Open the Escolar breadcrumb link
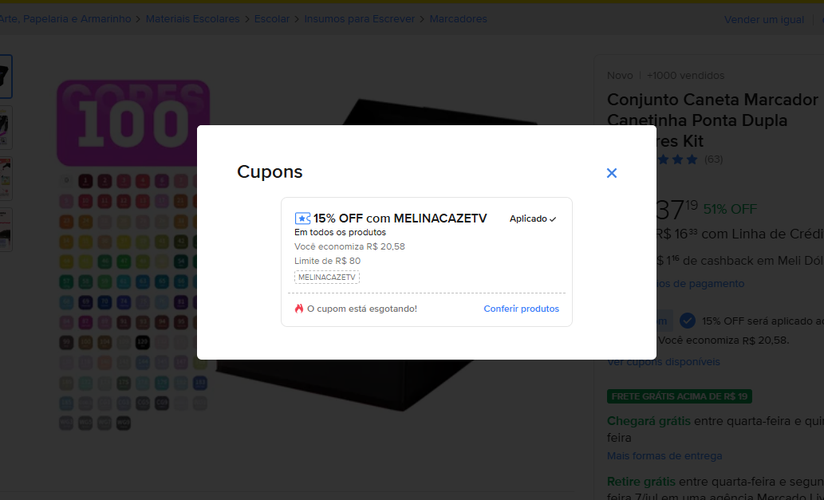Image resolution: width=824 pixels, height=500 pixels. [272, 19]
